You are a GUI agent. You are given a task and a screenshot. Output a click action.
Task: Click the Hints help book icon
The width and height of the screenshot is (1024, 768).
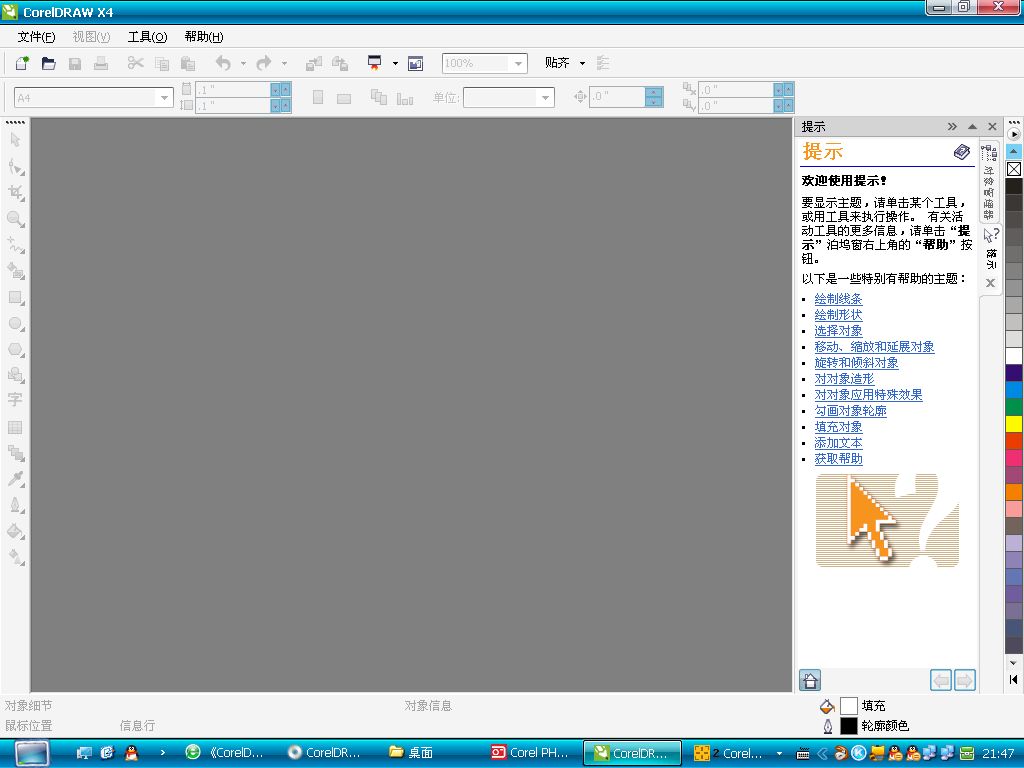[962, 152]
